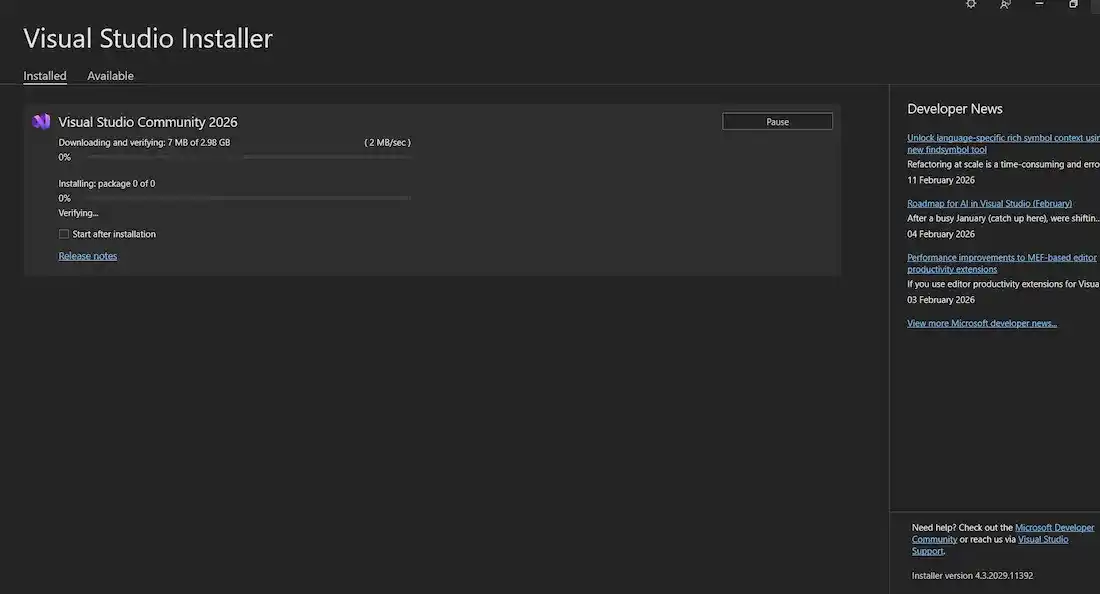
Task: Open the Release notes link
Action: (88, 256)
